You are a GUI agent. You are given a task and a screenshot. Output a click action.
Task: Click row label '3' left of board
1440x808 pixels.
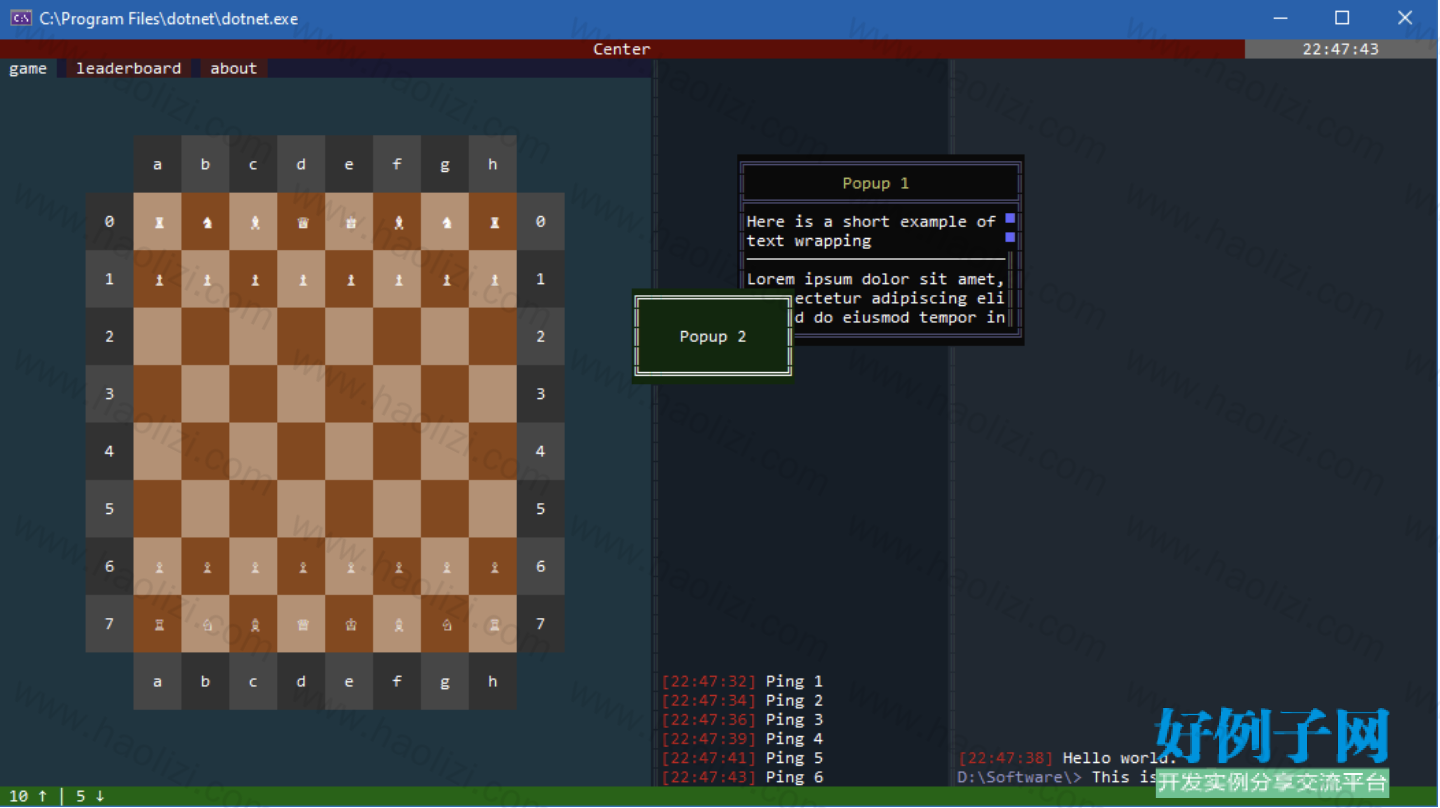tap(110, 394)
